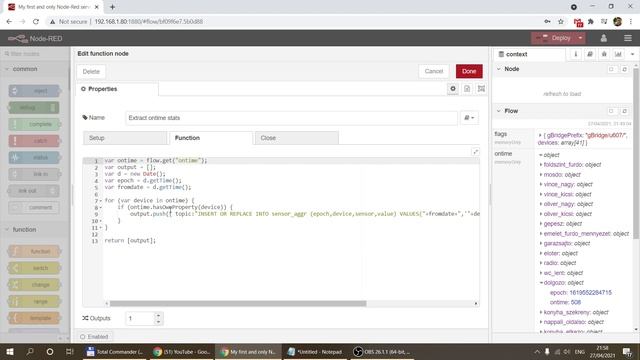
Task: Select the comment node in palette
Action: pos(34,207)
